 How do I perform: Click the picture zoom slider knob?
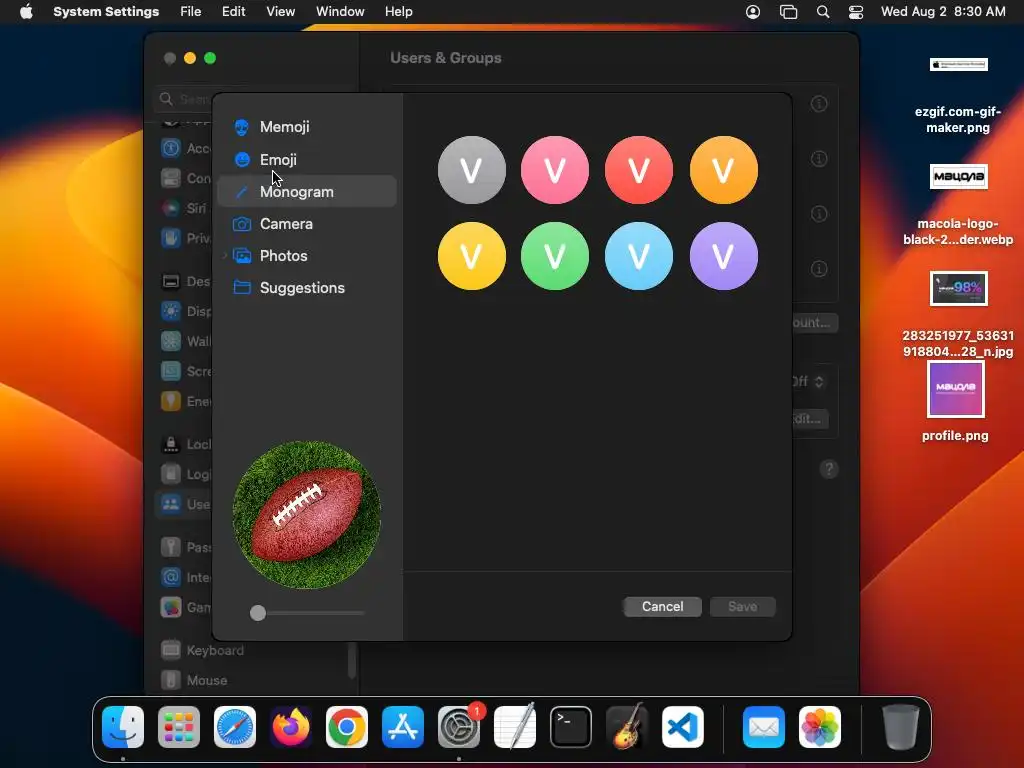(x=258, y=613)
